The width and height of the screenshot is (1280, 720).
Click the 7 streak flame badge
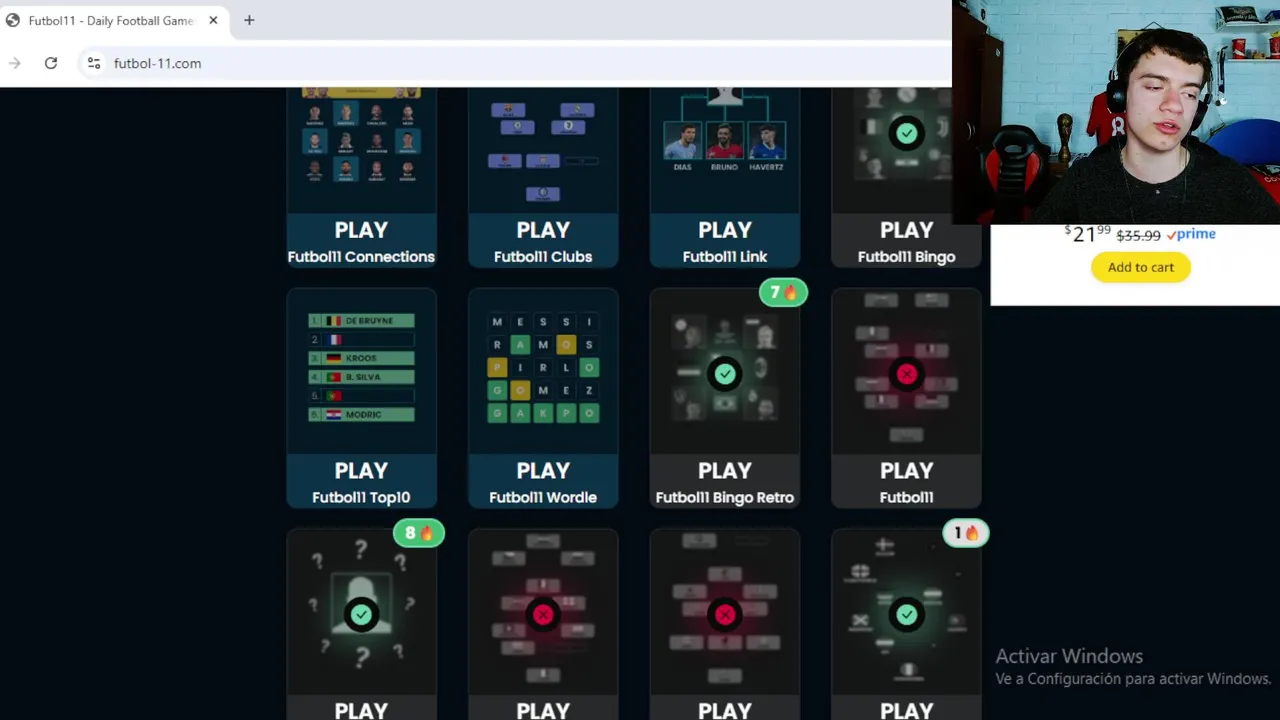click(783, 293)
